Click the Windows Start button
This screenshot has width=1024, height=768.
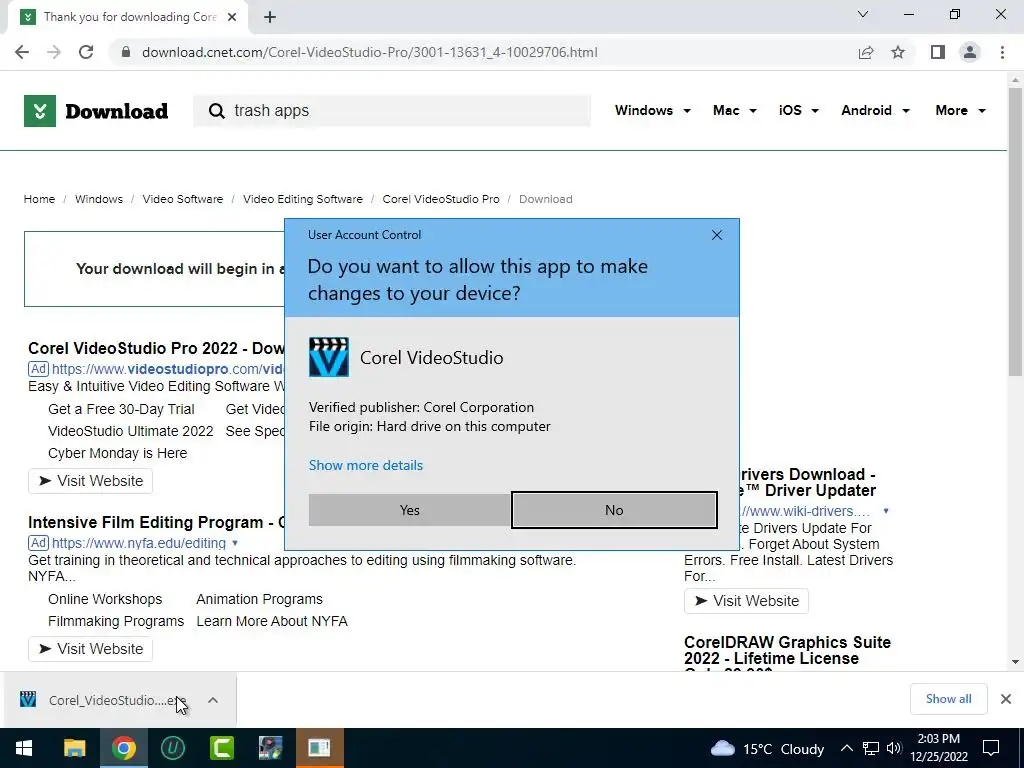24,748
